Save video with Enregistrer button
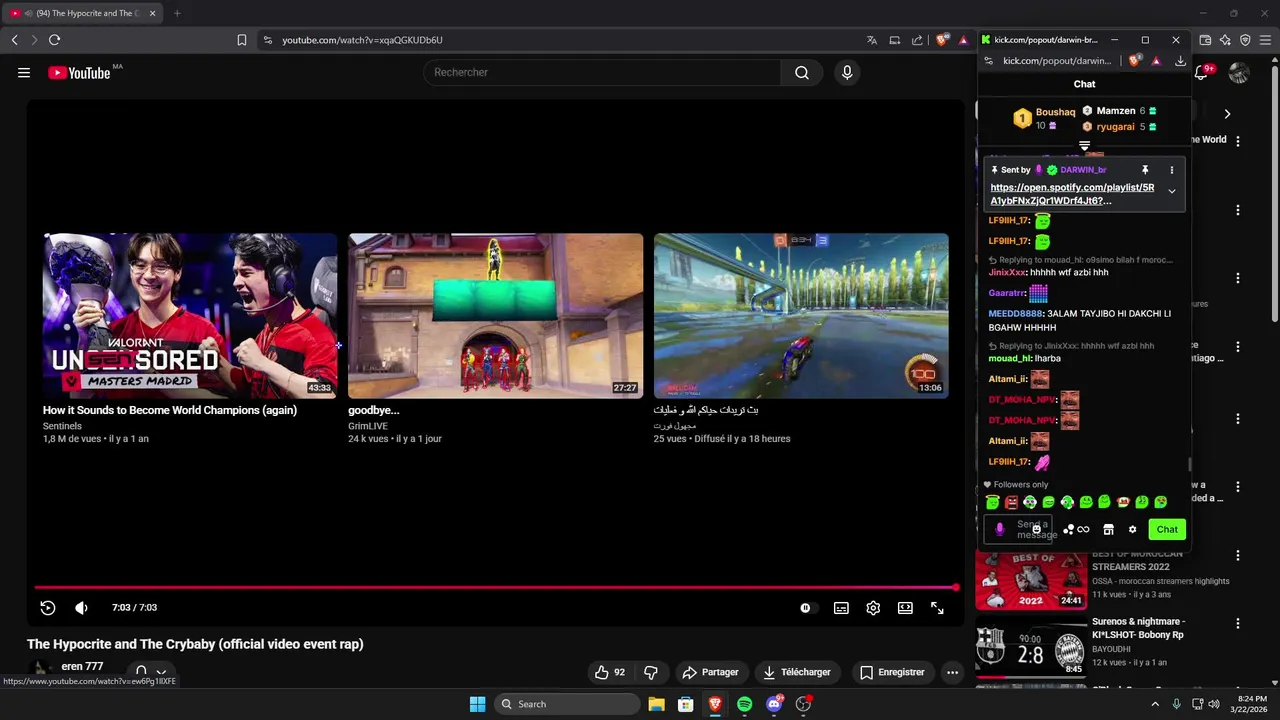This screenshot has width=1280, height=720. coord(893,672)
